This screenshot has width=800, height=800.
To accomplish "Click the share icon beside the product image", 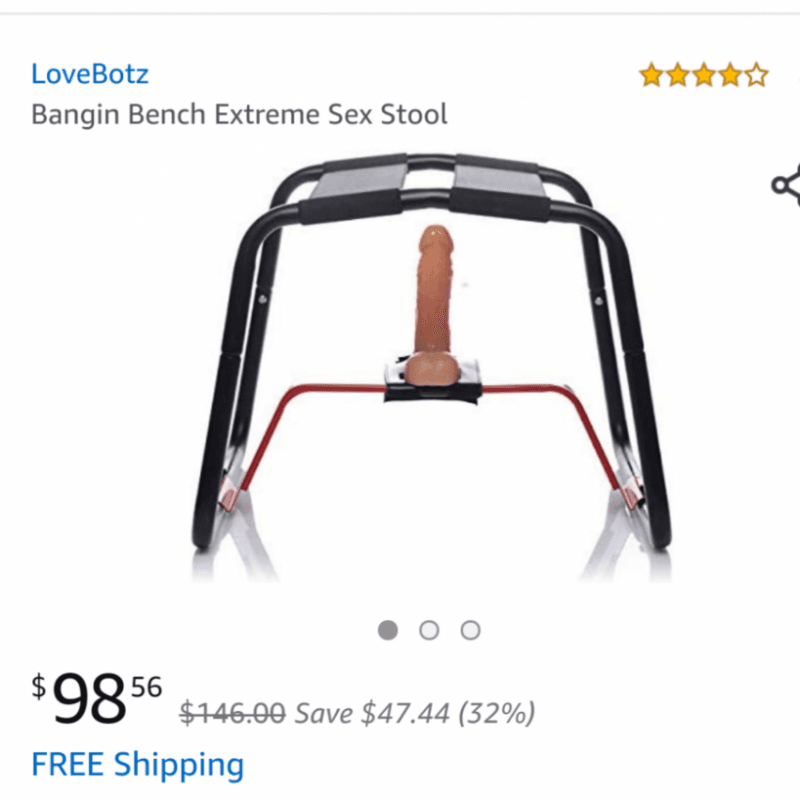I will click(786, 185).
